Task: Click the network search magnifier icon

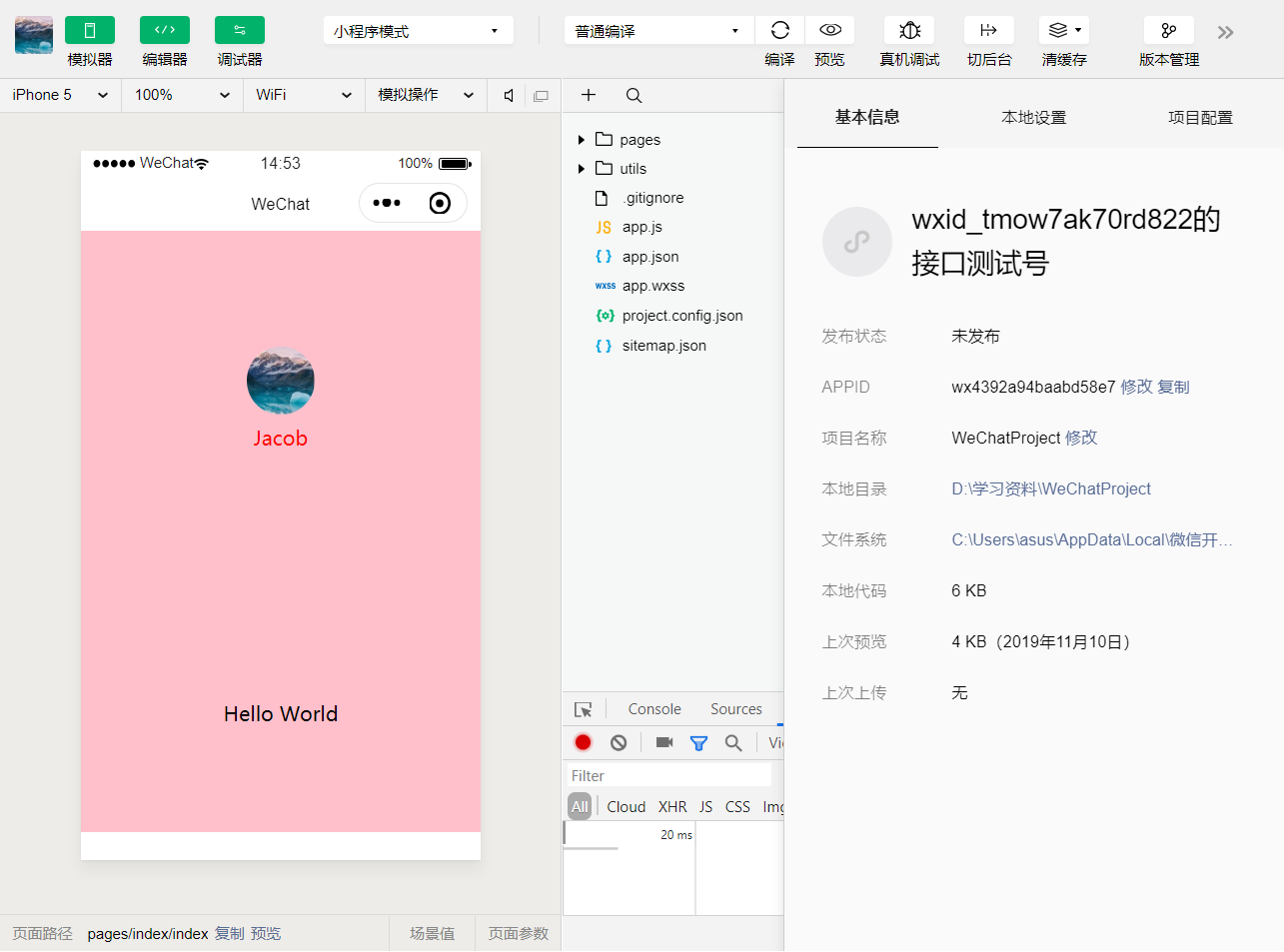Action: tap(733, 743)
